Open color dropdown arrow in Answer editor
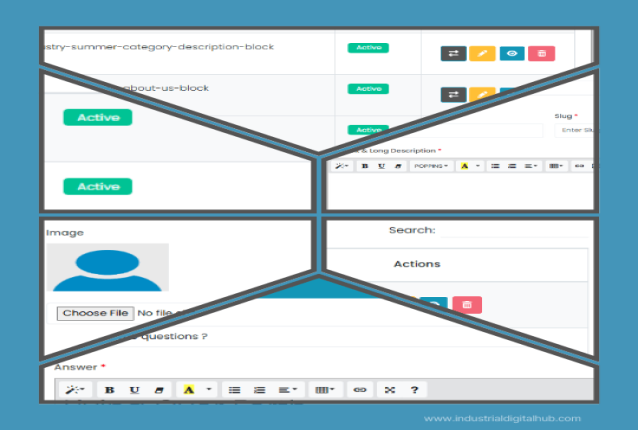This screenshot has height=430, width=638. (209, 390)
